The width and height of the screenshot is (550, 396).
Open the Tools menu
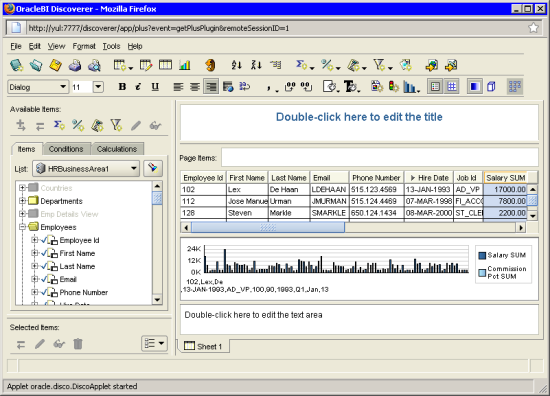pos(111,46)
